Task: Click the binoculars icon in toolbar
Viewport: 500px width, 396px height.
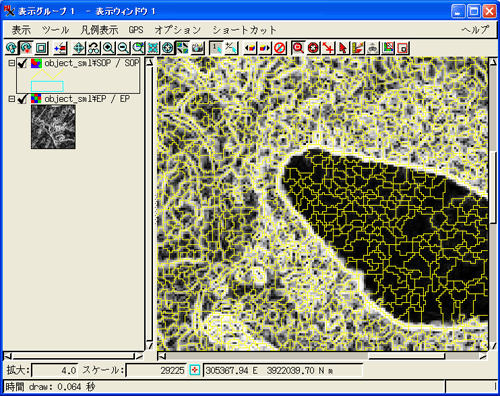Action: coord(94,48)
